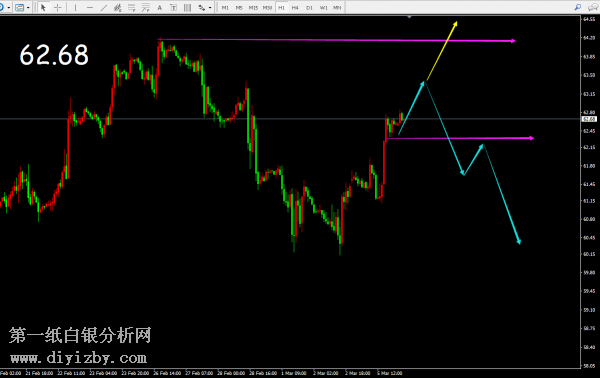Select the cursor arrow tool
The height and width of the screenshot is (378, 600).
(43, 7)
